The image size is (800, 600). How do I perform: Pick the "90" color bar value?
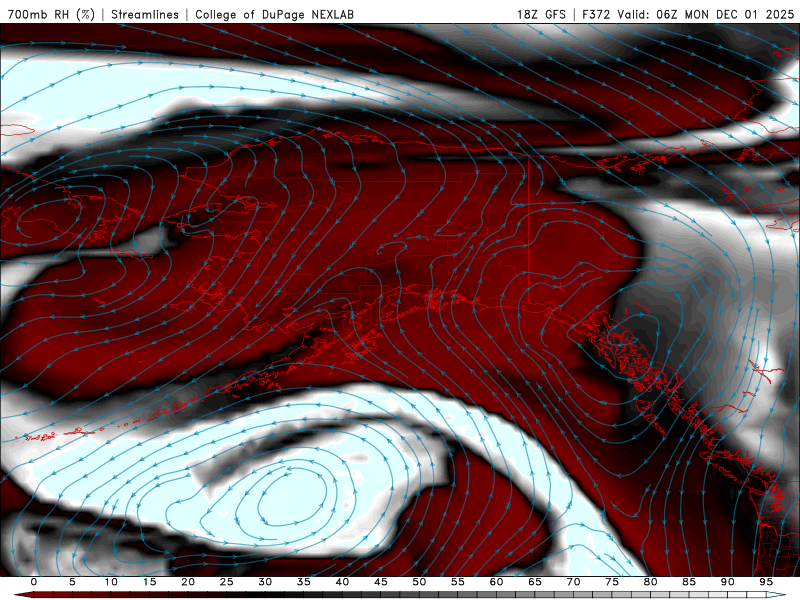tap(727, 582)
